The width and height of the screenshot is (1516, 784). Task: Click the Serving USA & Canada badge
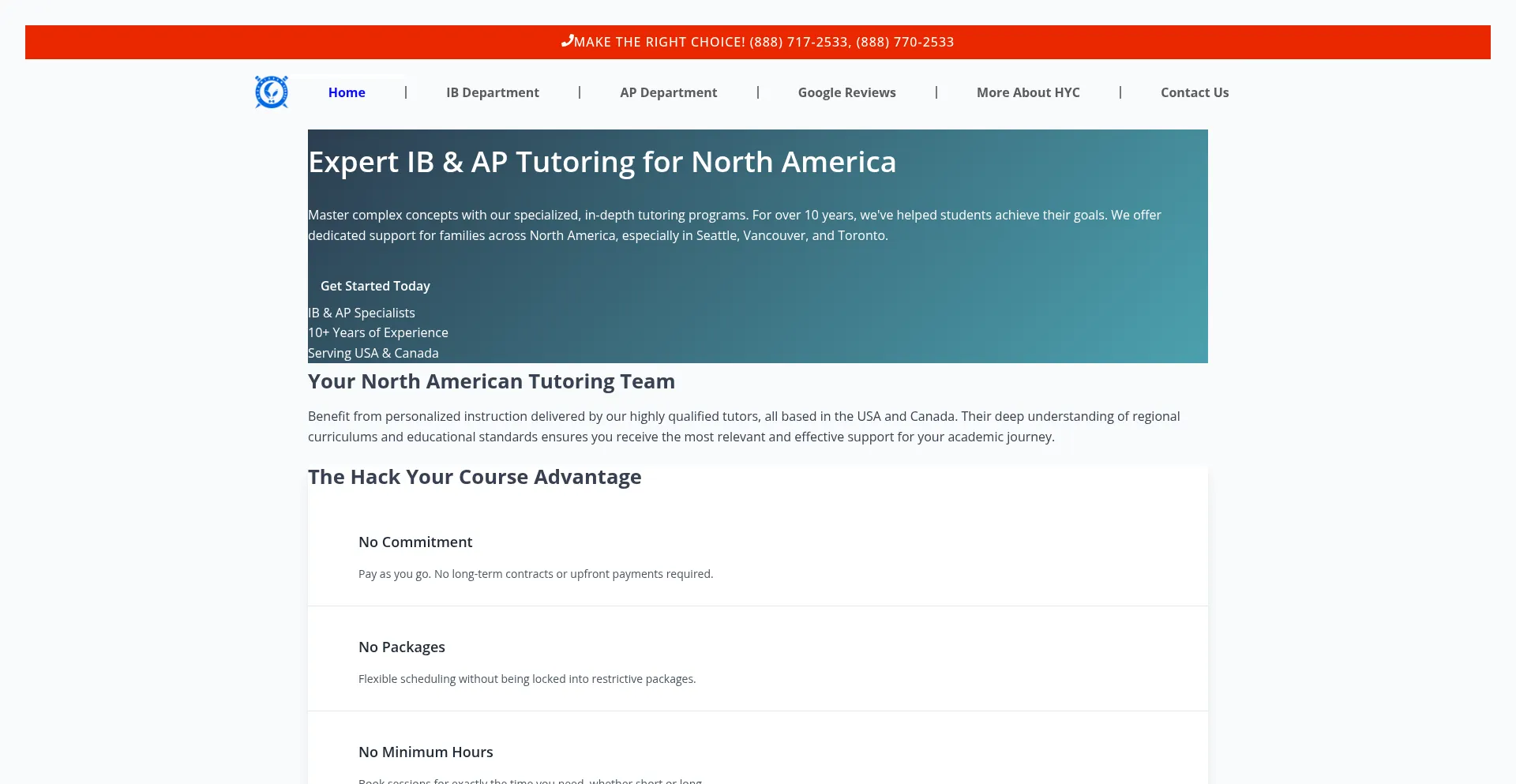[x=373, y=353]
